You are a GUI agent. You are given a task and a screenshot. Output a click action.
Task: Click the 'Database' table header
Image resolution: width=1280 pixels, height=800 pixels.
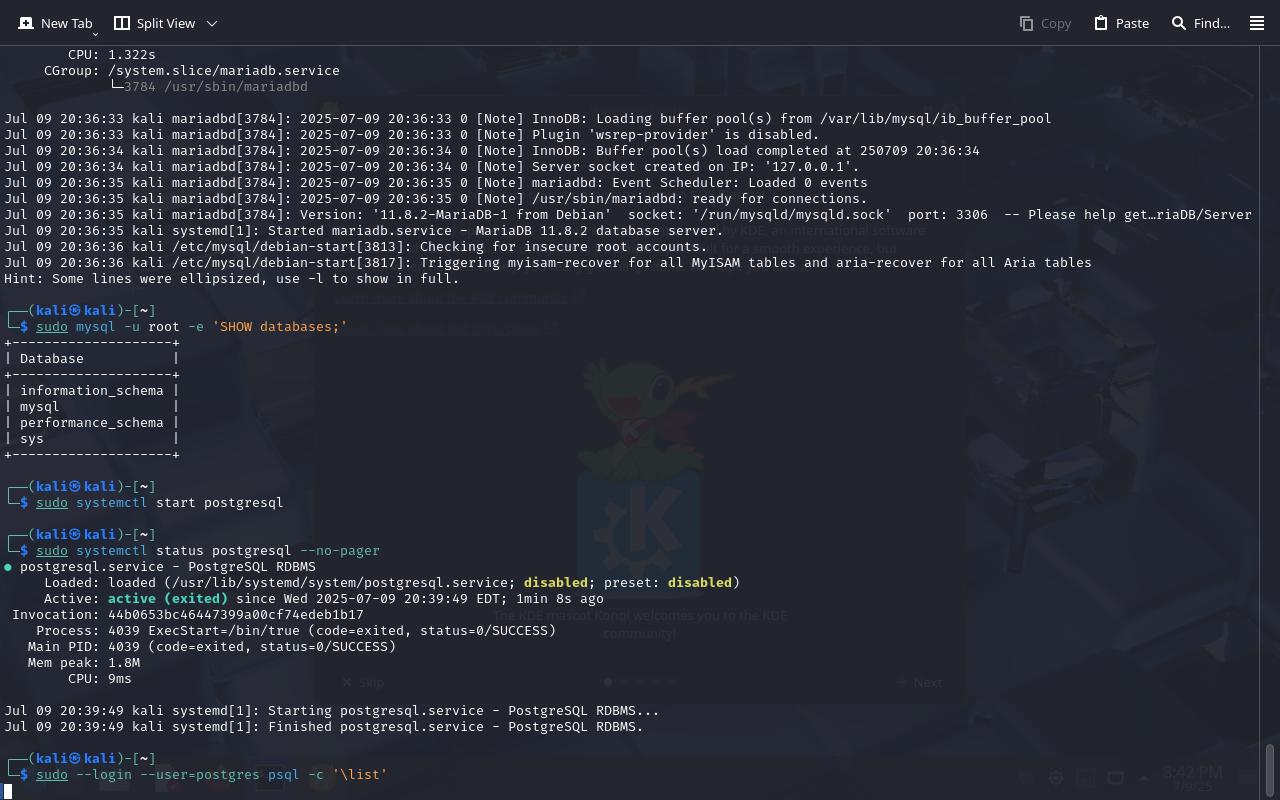tap(52, 359)
